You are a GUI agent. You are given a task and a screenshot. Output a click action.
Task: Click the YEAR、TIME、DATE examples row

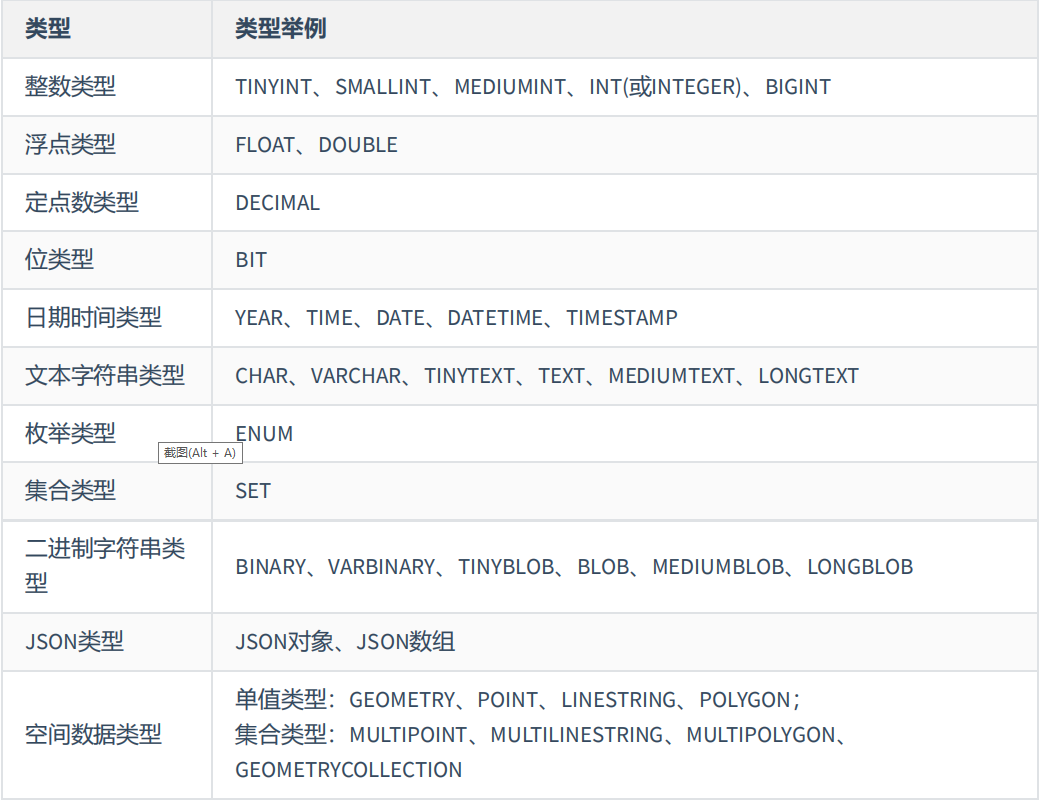(x=456, y=318)
